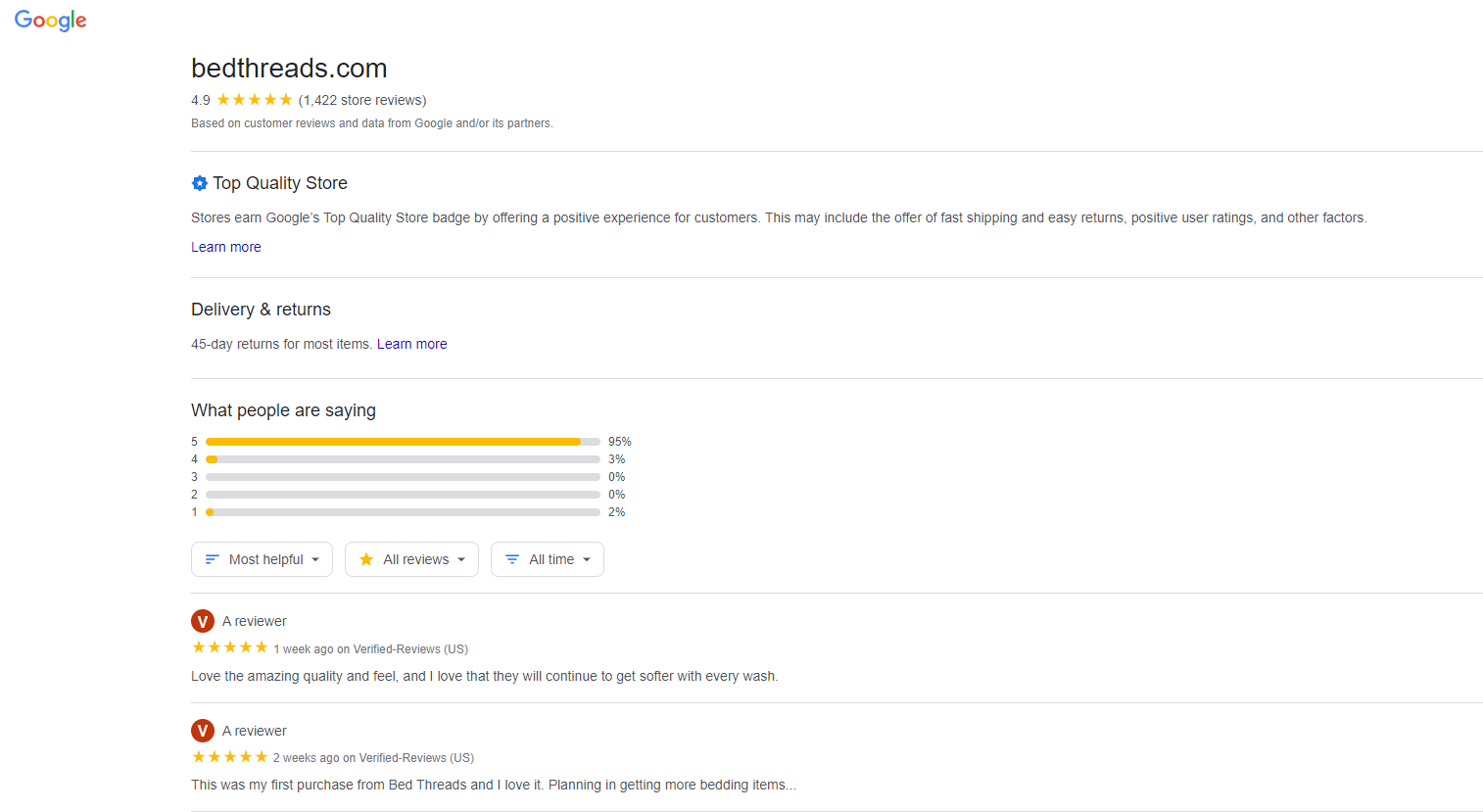Click the review text starting This was my first purchase
This screenshot has height=812, width=1483.
[494, 785]
